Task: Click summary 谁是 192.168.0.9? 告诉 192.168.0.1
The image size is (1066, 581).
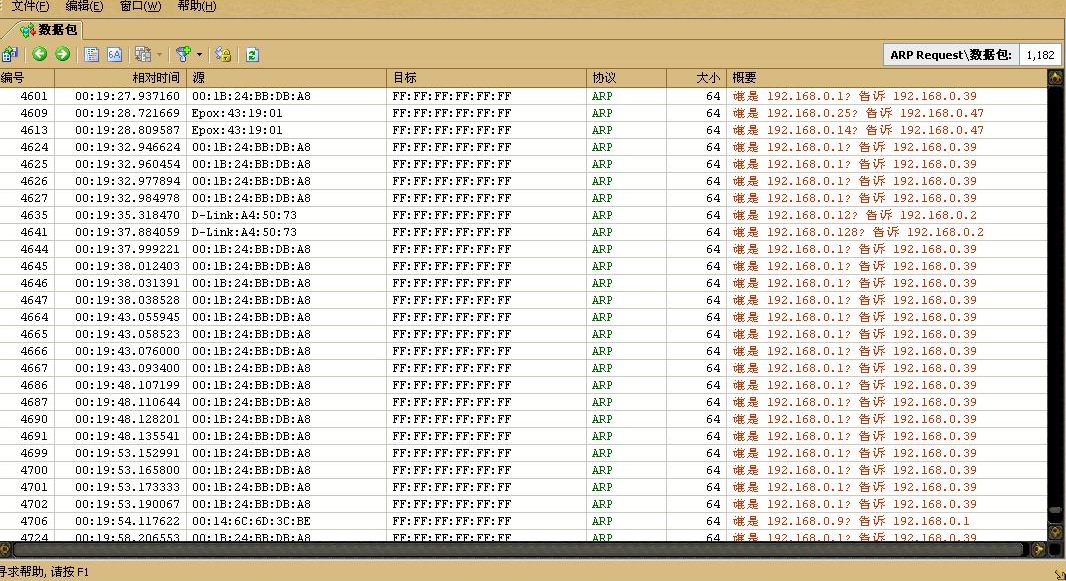Action: click(x=851, y=521)
